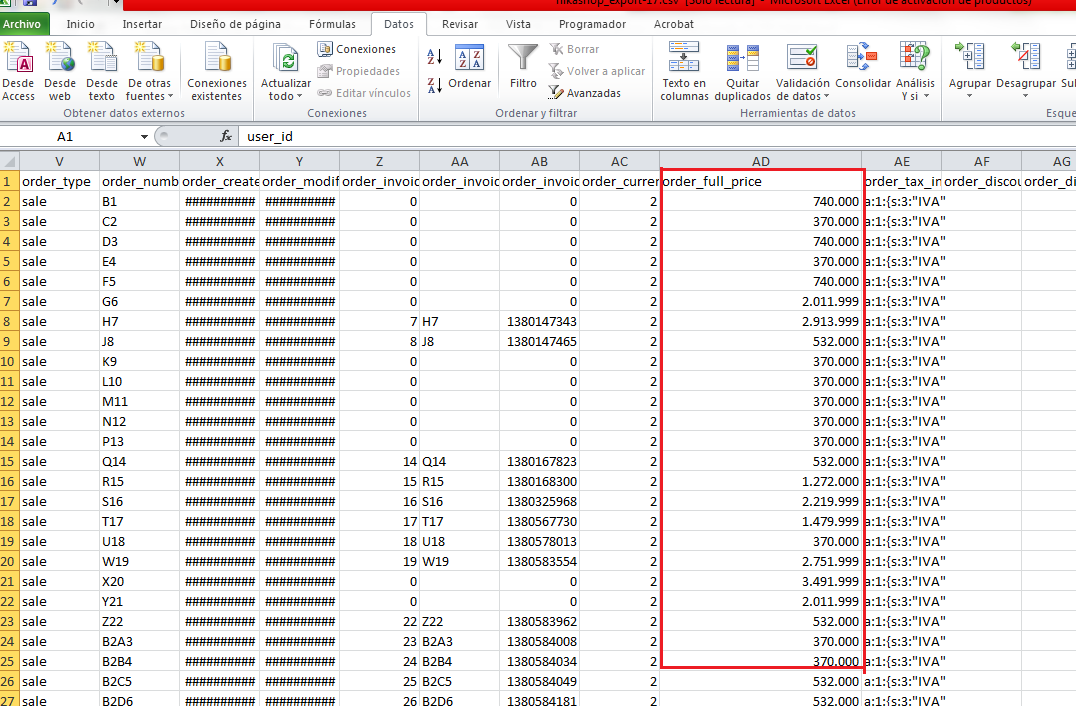Click cell with value 3.491.999

760,581
